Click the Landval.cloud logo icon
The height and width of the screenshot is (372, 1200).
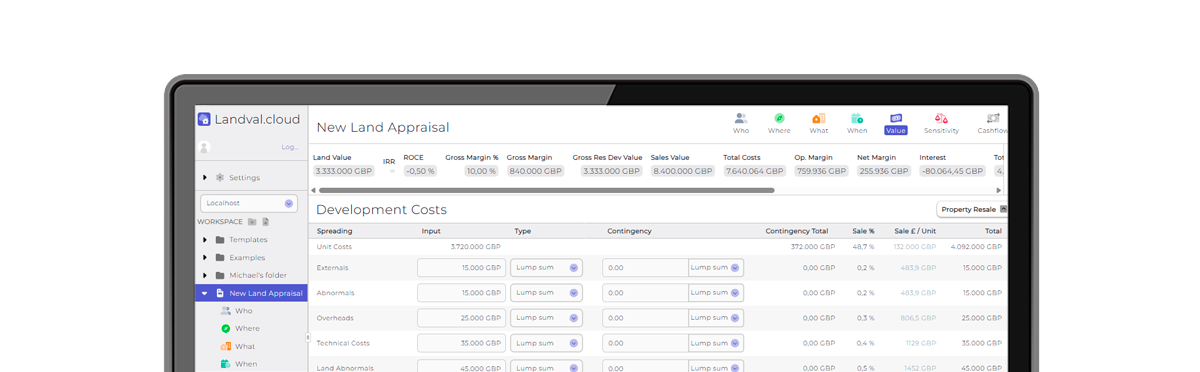click(x=204, y=119)
